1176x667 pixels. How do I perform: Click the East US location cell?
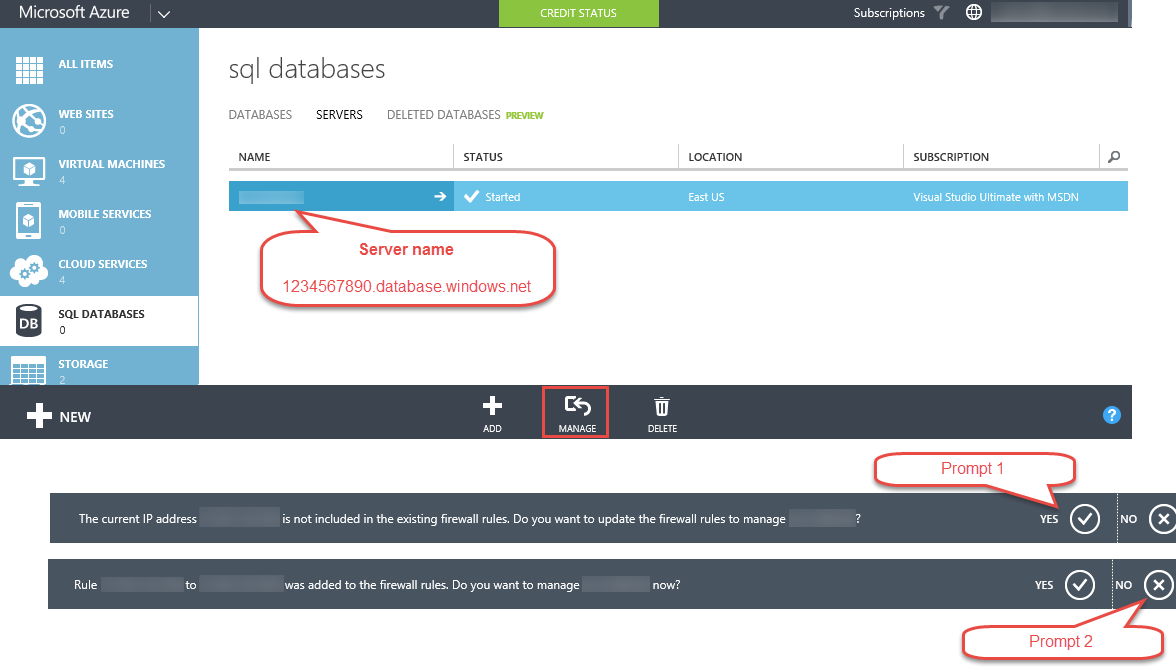(x=706, y=197)
